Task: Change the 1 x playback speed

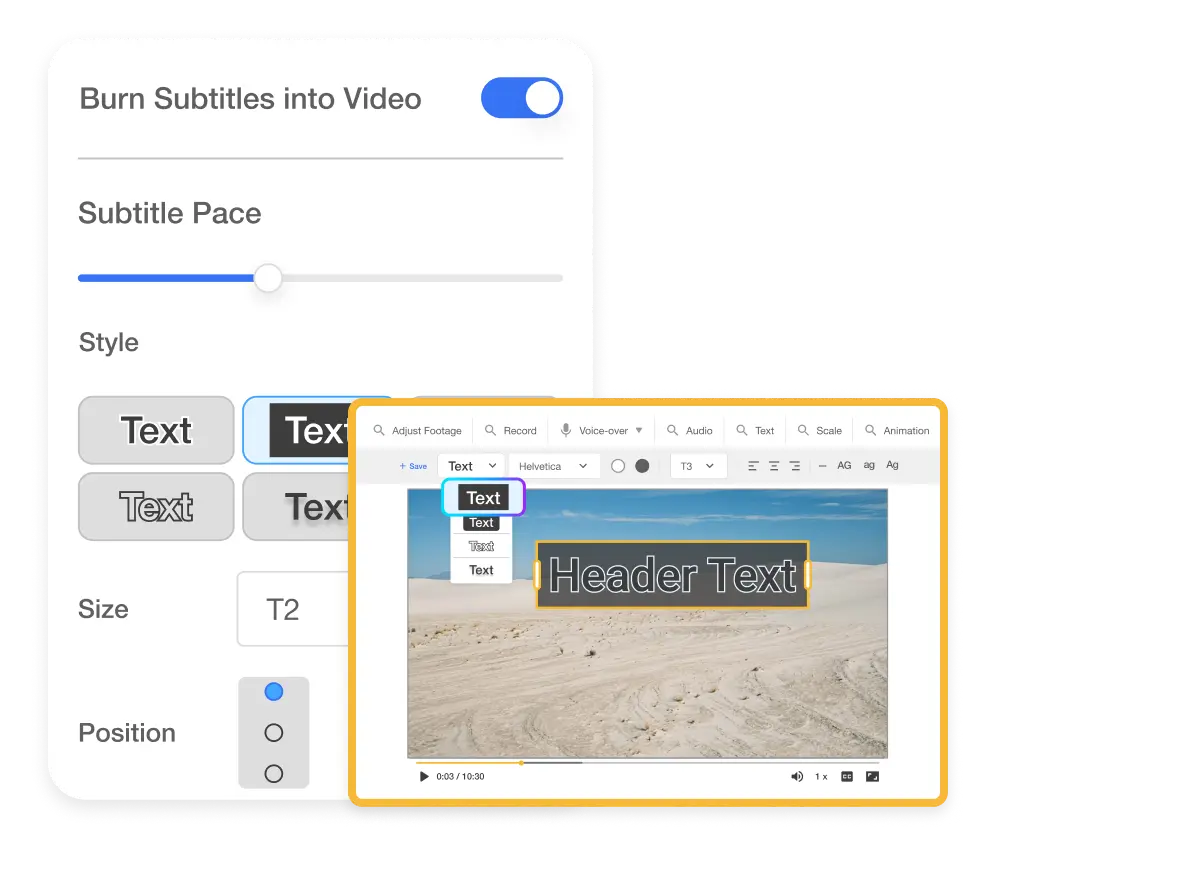Action: click(821, 776)
